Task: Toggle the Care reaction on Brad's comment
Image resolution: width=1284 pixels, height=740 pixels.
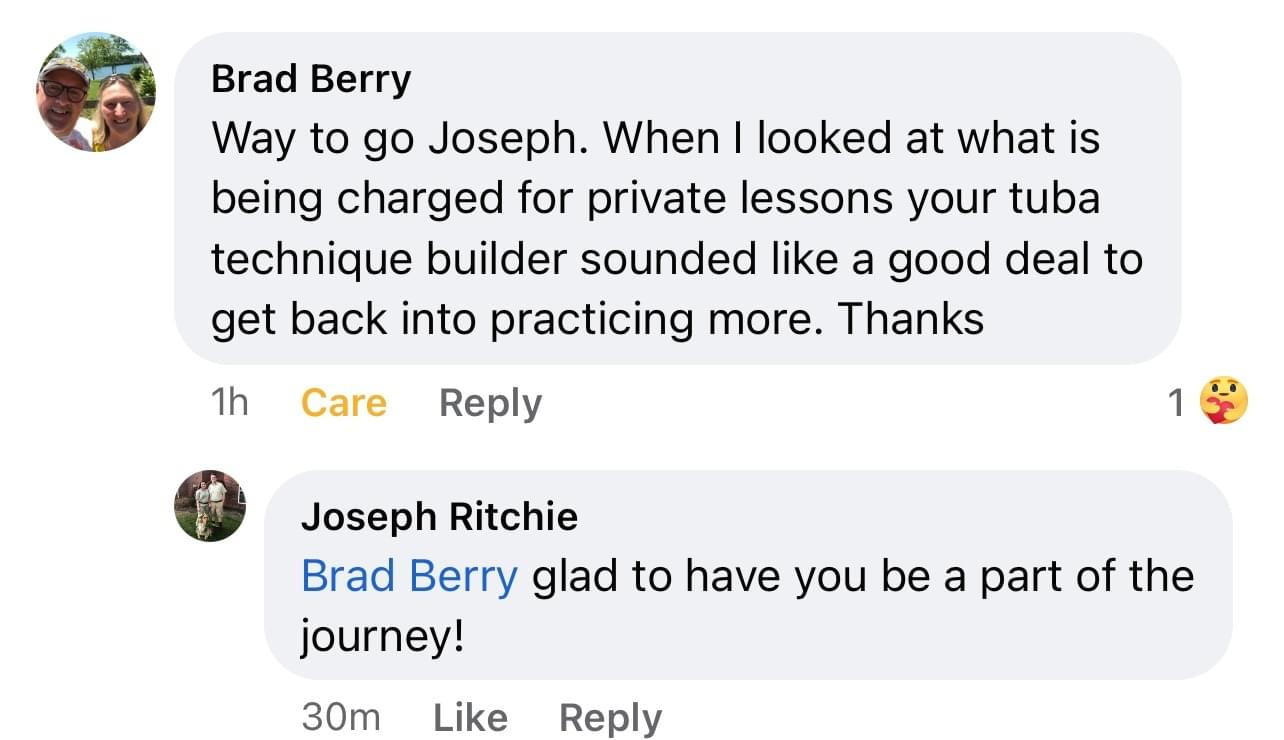Action: 343,403
